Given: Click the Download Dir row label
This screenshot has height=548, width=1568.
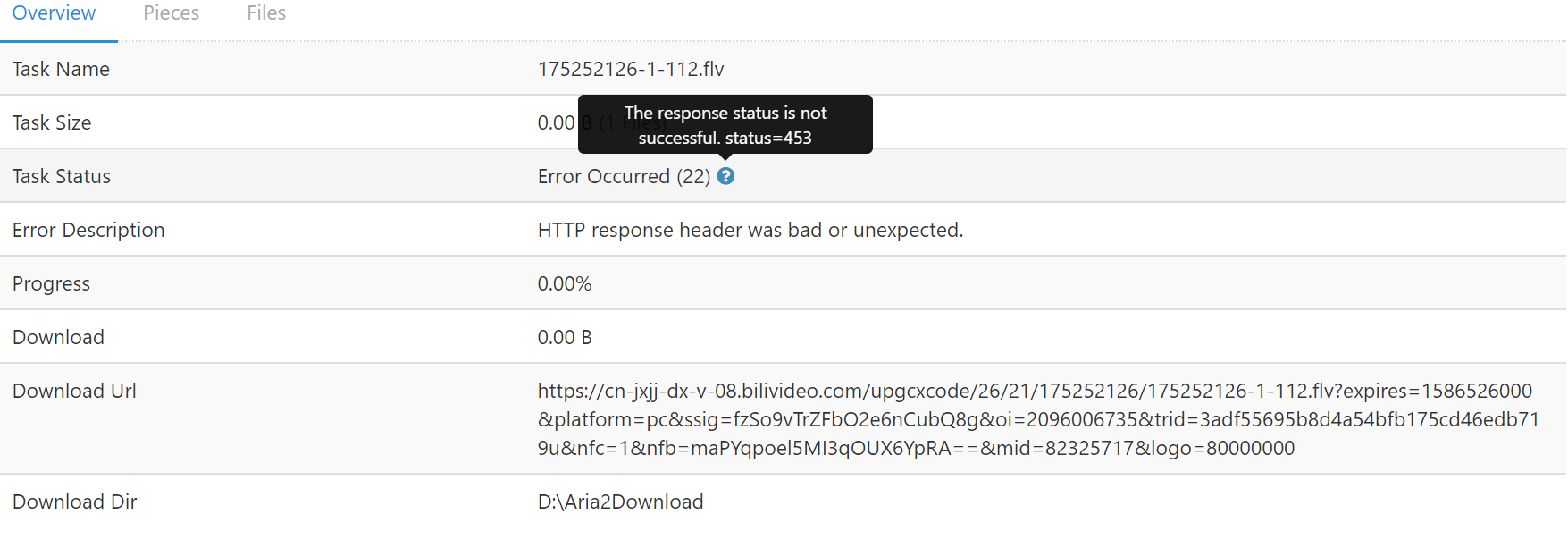Looking at the screenshot, I should [x=74, y=502].
